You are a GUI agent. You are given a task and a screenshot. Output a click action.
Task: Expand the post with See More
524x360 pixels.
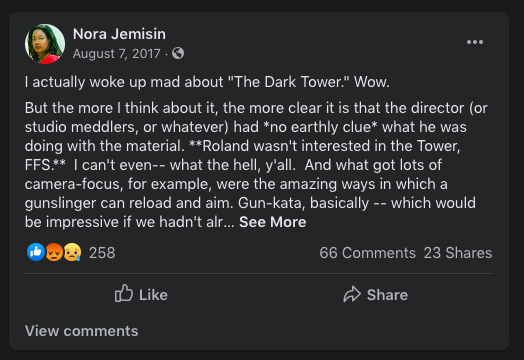coord(273,222)
